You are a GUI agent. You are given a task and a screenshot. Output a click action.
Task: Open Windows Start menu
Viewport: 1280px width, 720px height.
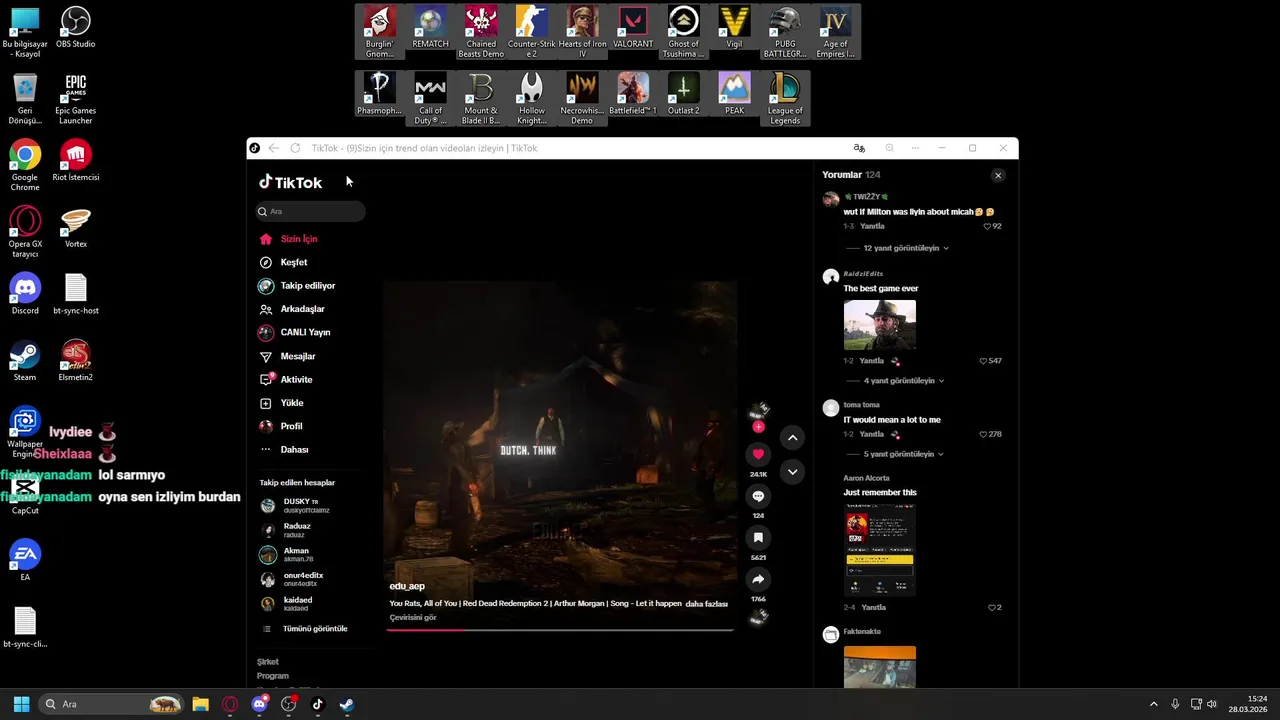coord(21,704)
